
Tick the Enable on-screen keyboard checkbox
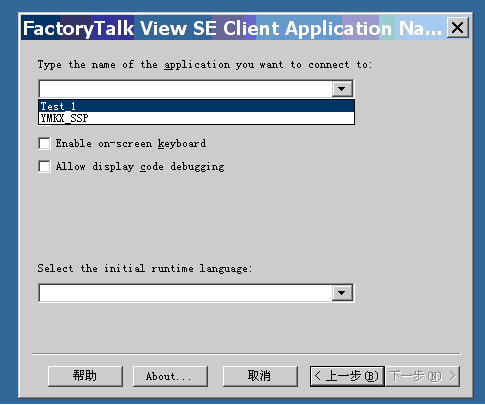[44, 144]
